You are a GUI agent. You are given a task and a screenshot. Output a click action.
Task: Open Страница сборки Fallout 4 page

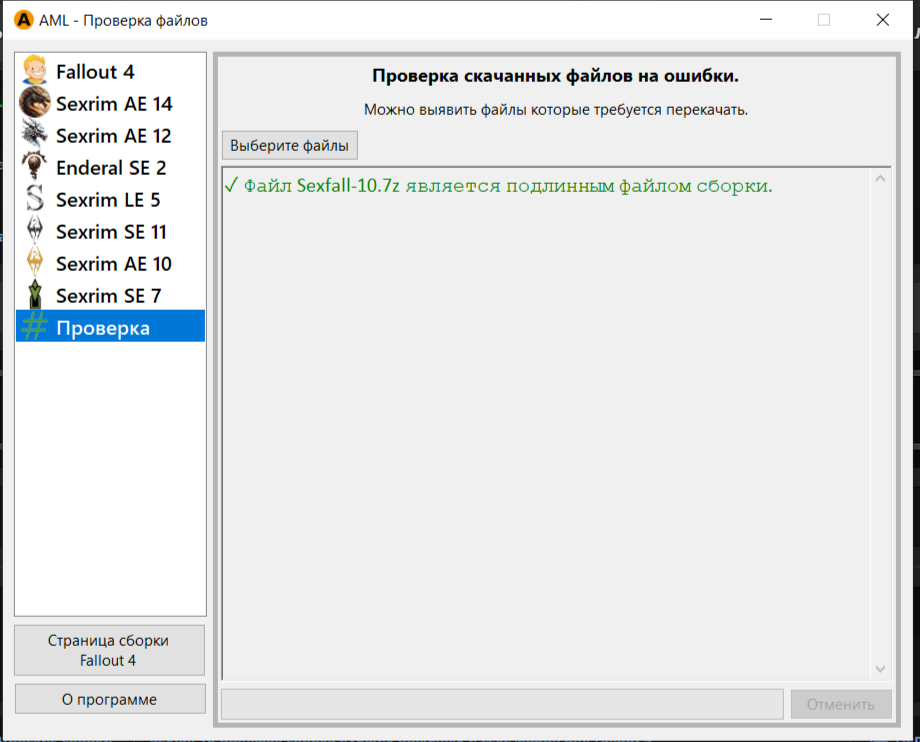click(109, 650)
